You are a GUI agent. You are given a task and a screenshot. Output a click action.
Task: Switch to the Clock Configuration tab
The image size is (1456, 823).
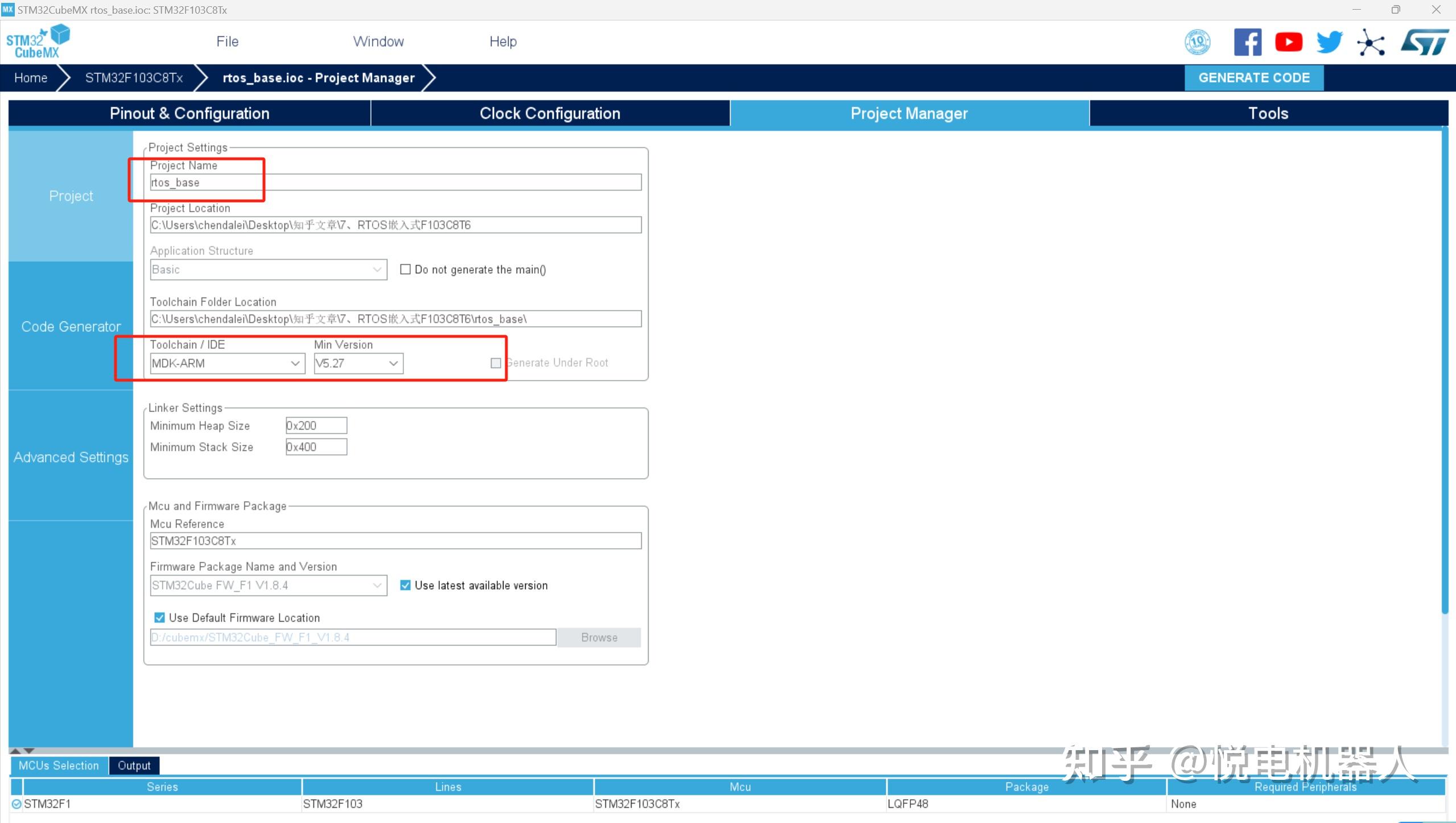[x=550, y=113]
